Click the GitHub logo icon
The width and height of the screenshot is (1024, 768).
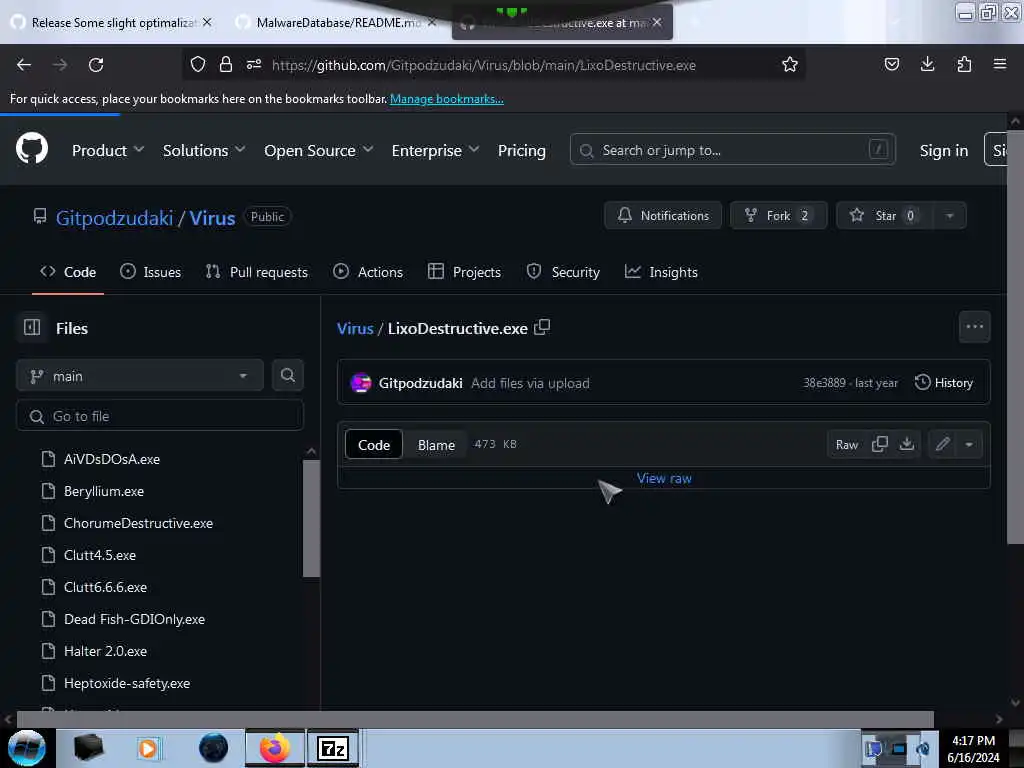[31, 148]
